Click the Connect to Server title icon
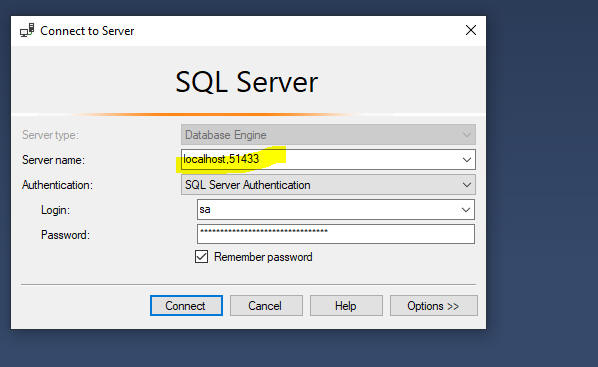This screenshot has height=367, width=598. [x=27, y=31]
